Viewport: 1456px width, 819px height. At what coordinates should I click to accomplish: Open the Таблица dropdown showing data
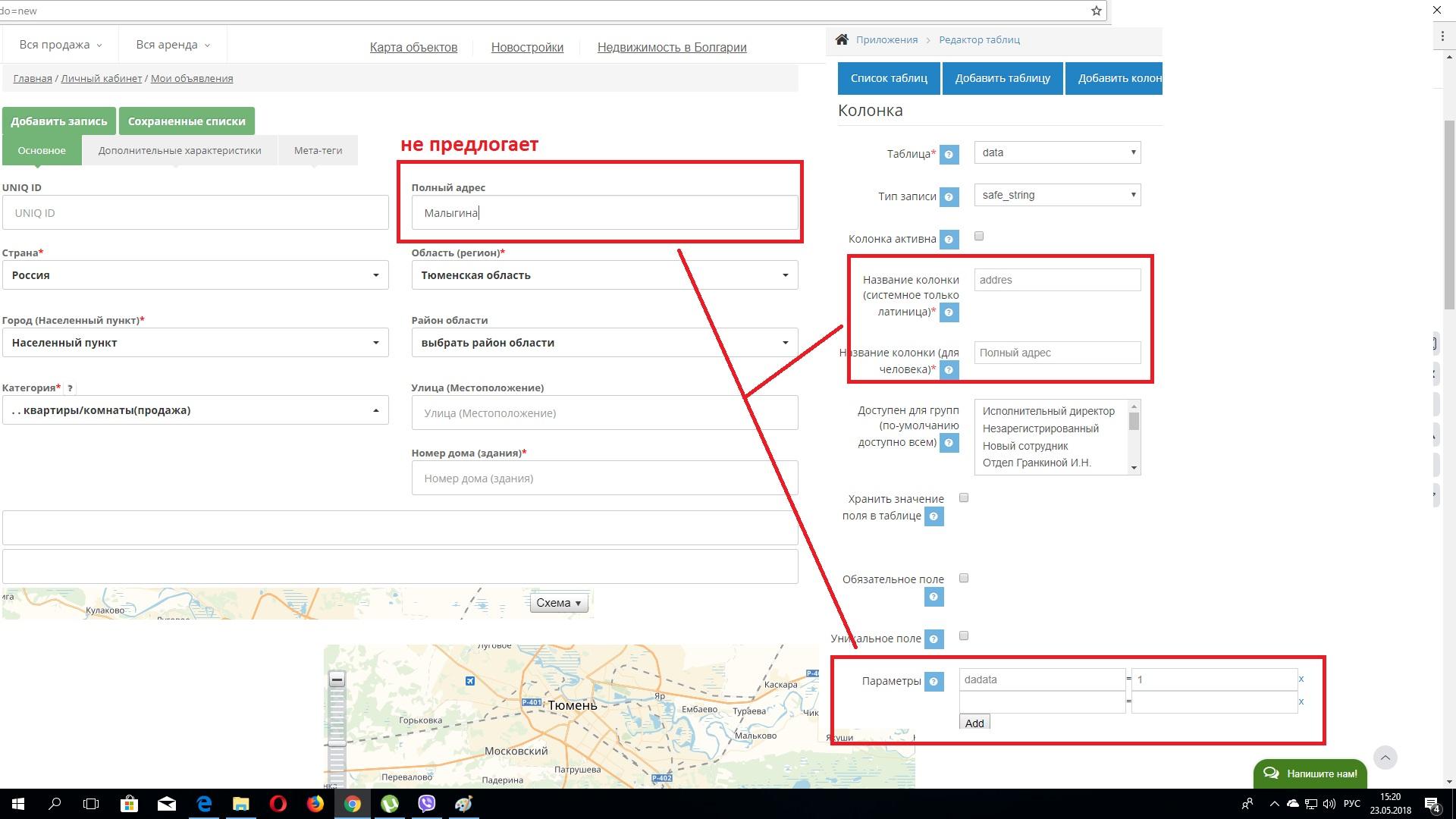[1057, 152]
